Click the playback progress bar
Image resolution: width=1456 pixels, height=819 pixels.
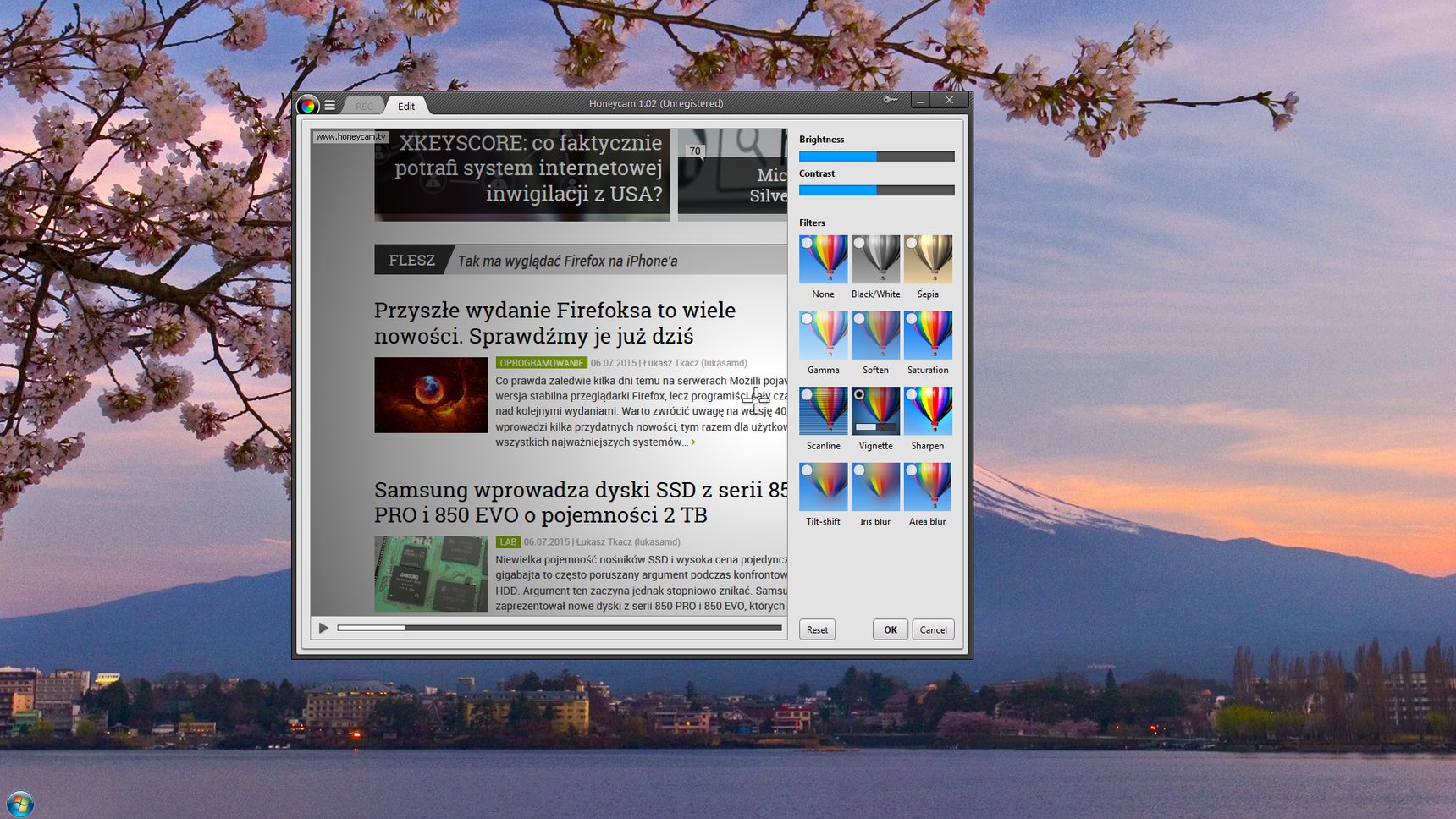[560, 628]
